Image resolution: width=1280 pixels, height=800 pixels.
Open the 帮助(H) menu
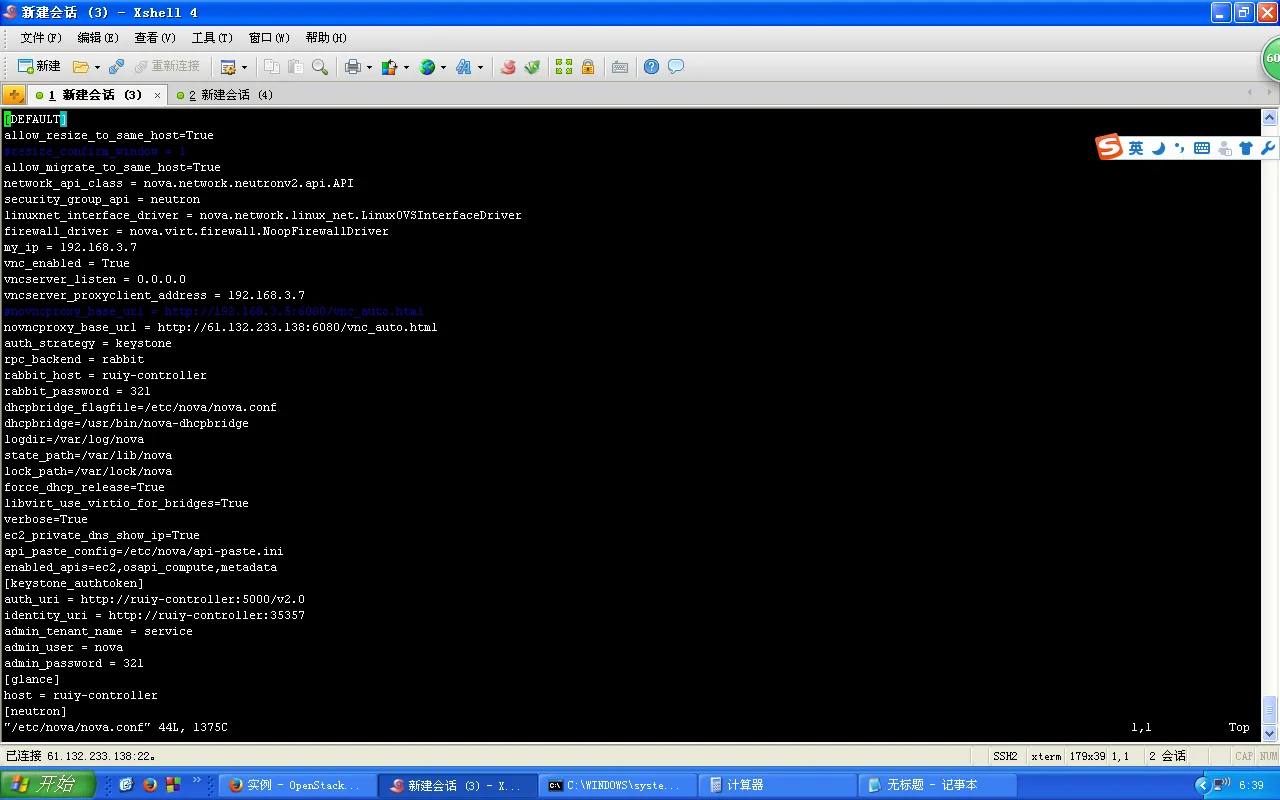pos(326,38)
